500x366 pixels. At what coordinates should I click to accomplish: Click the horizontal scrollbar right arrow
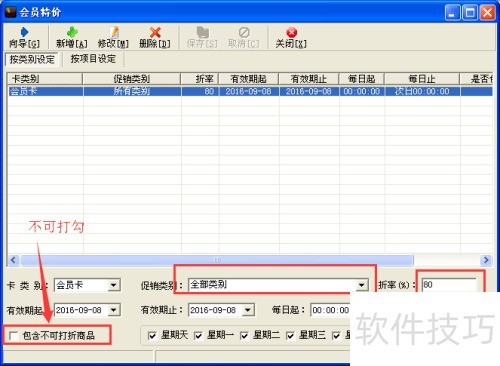tap(486, 260)
